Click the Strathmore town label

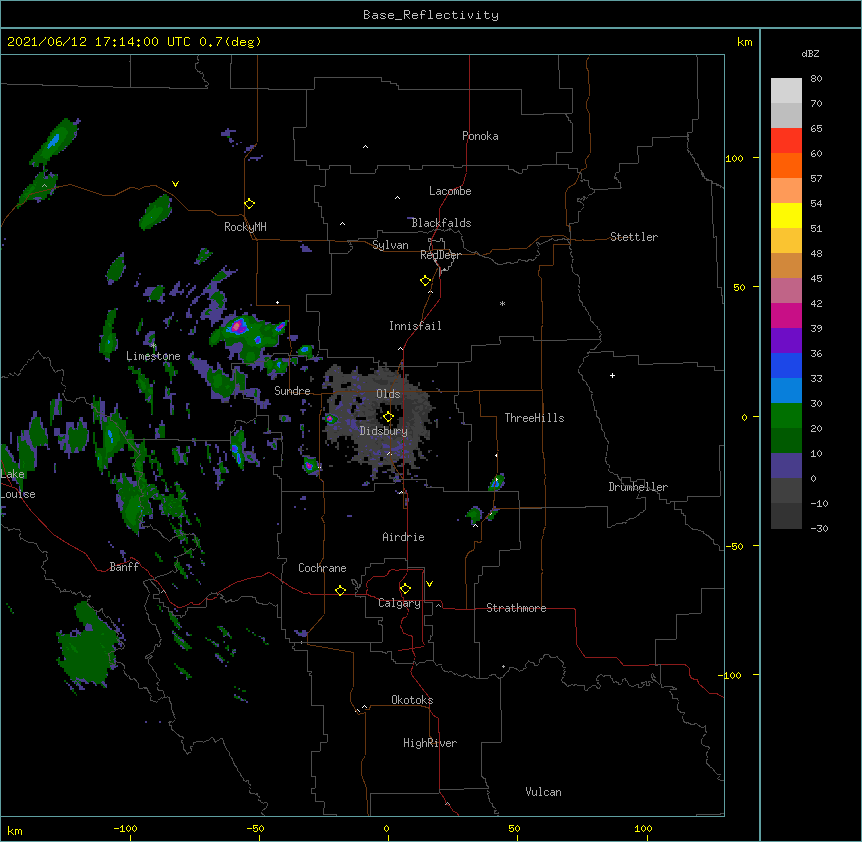tap(516, 608)
